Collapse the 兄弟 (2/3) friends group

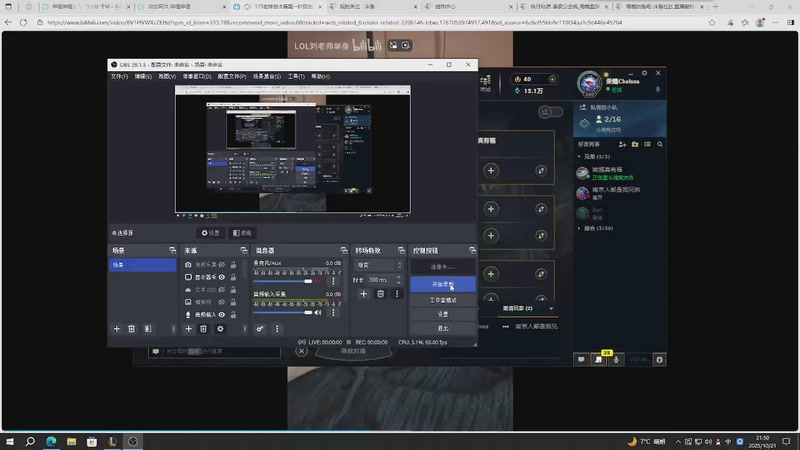coord(579,157)
